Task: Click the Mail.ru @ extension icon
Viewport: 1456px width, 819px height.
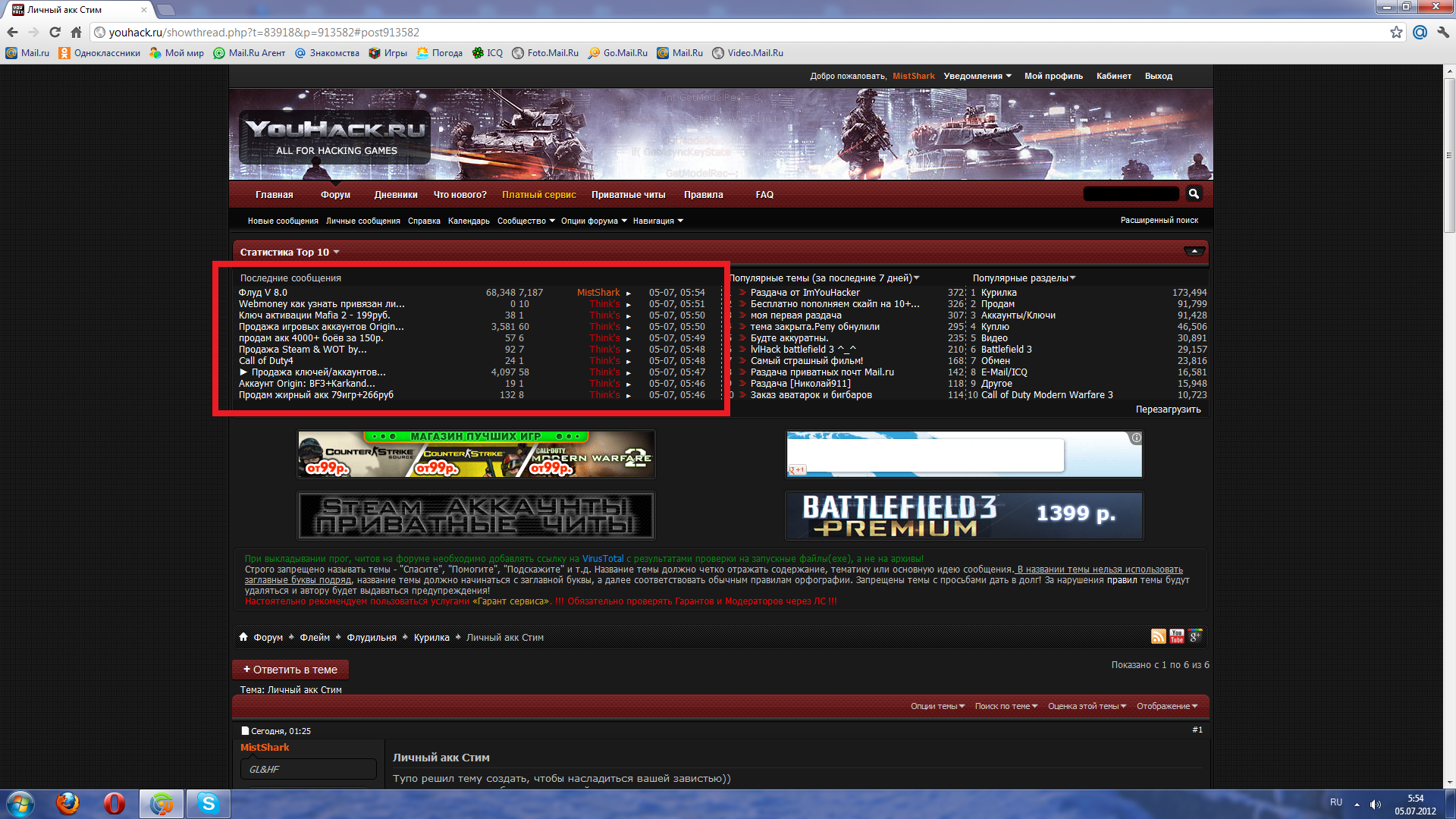Action: (x=1420, y=33)
